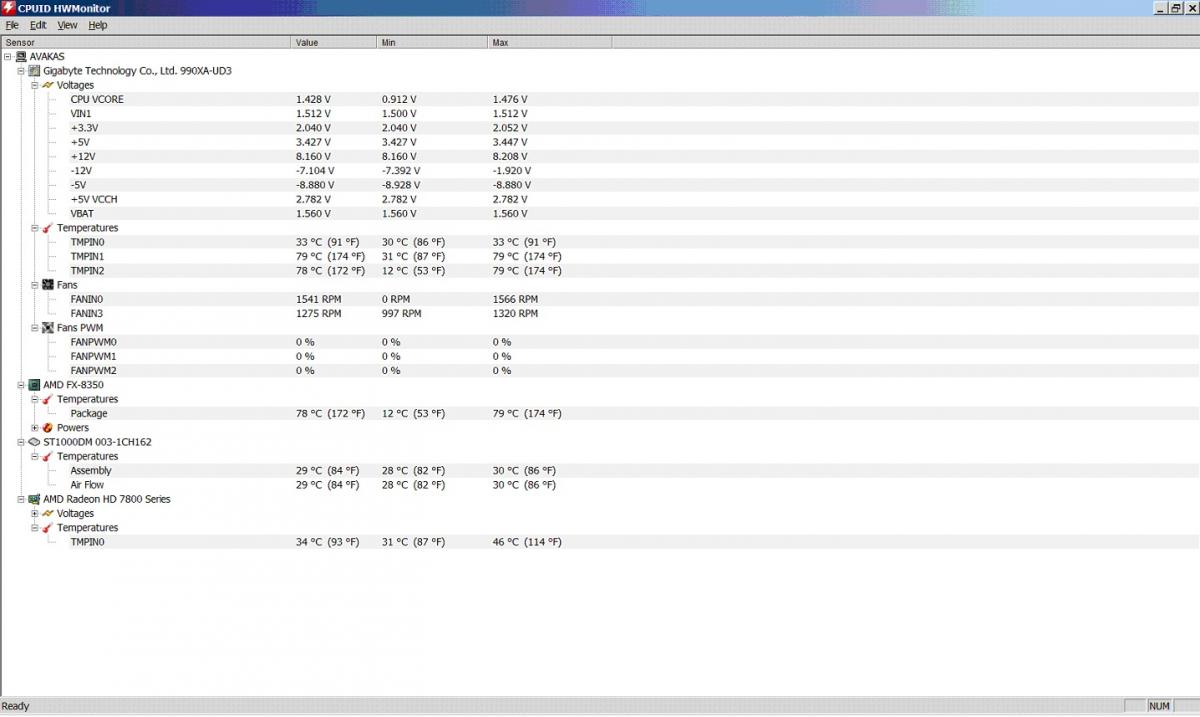The height and width of the screenshot is (717, 1200).
Task: Click the Powers flame icon
Action: 47,428
